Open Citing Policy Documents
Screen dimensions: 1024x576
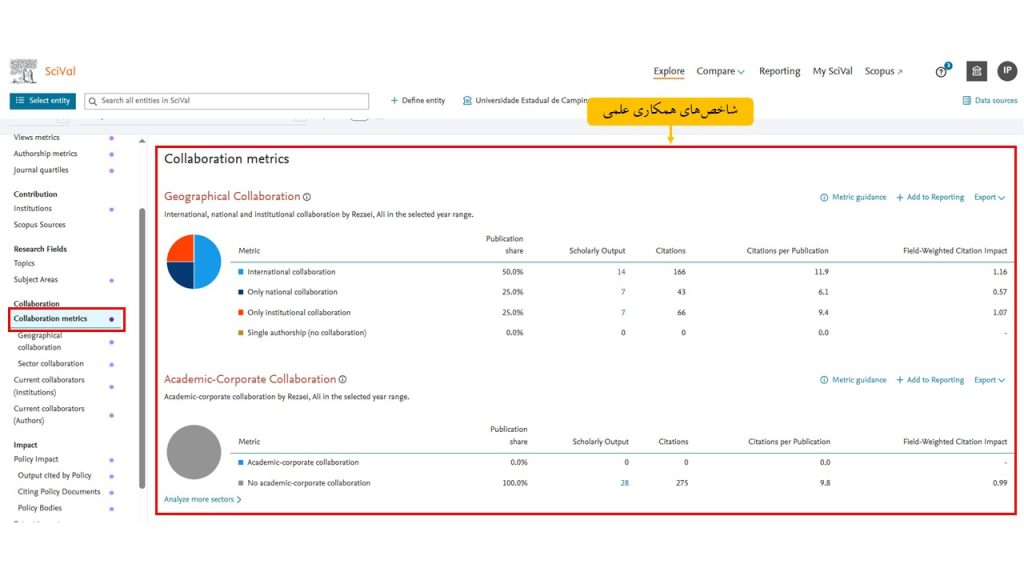(x=59, y=492)
